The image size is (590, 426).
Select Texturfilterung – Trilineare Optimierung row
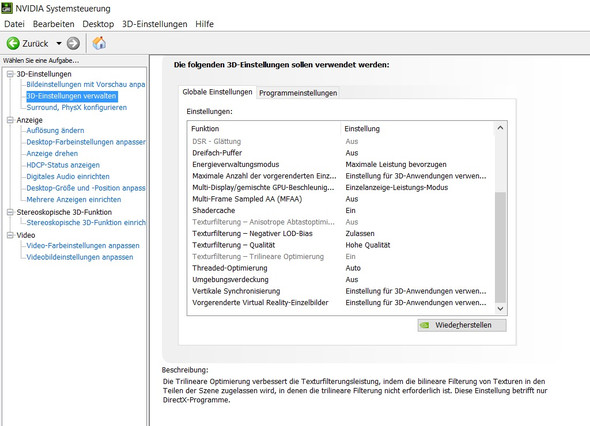click(341, 256)
